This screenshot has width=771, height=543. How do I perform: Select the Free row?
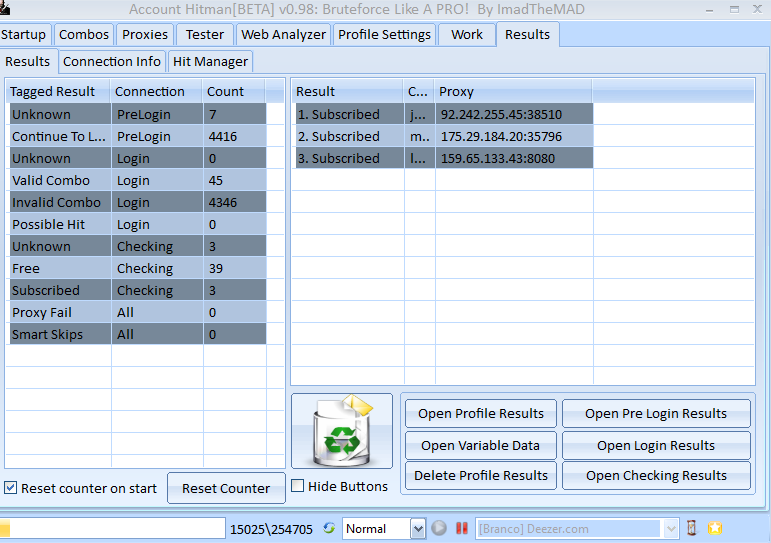pyautogui.click(x=138, y=269)
